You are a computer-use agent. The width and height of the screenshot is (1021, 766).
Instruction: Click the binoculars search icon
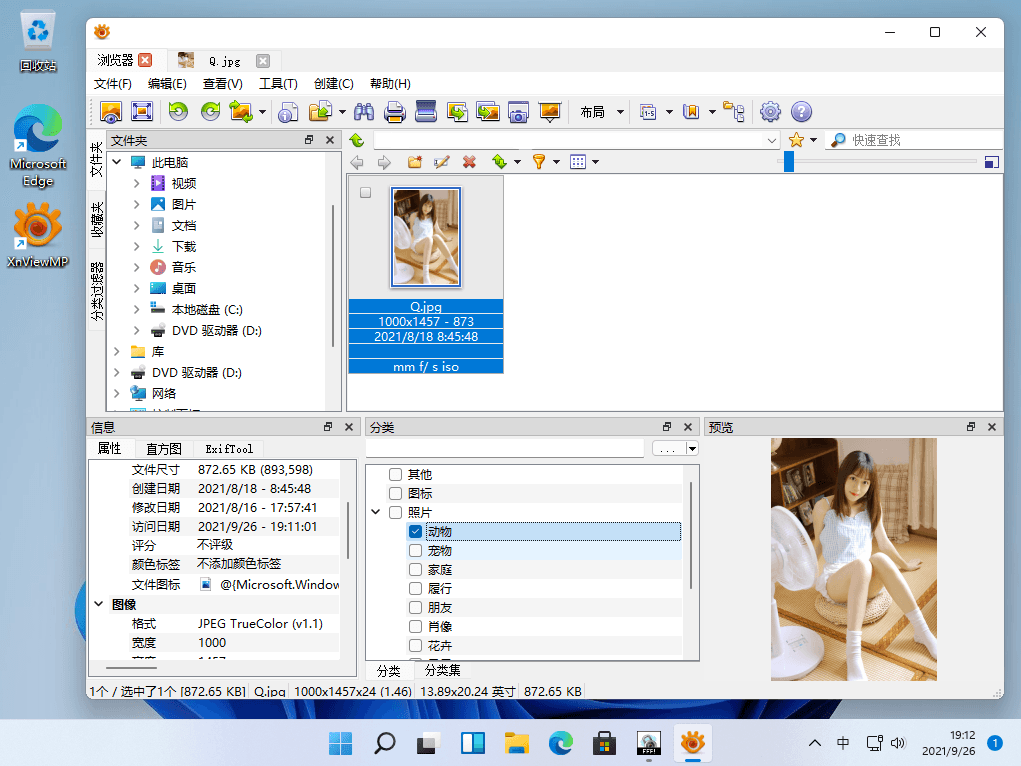pyautogui.click(x=364, y=112)
